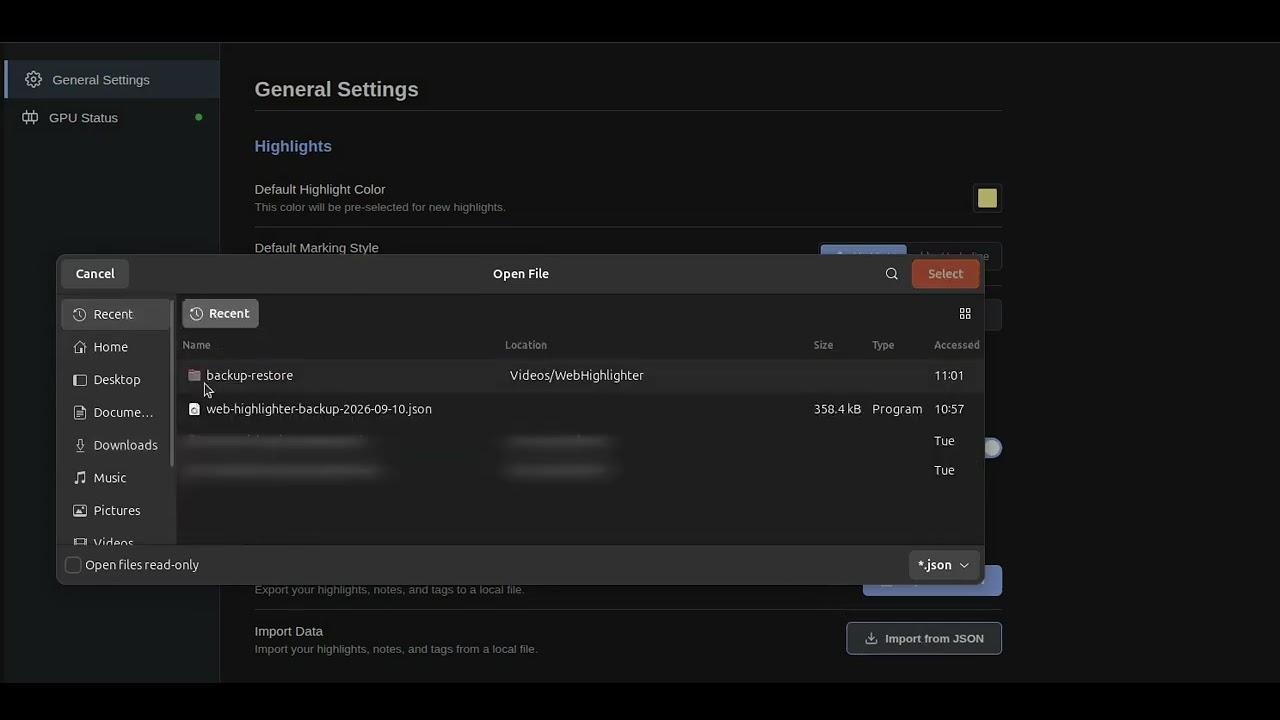The image size is (1280, 720).
Task: Go to the Home folder
Action: coord(115,347)
